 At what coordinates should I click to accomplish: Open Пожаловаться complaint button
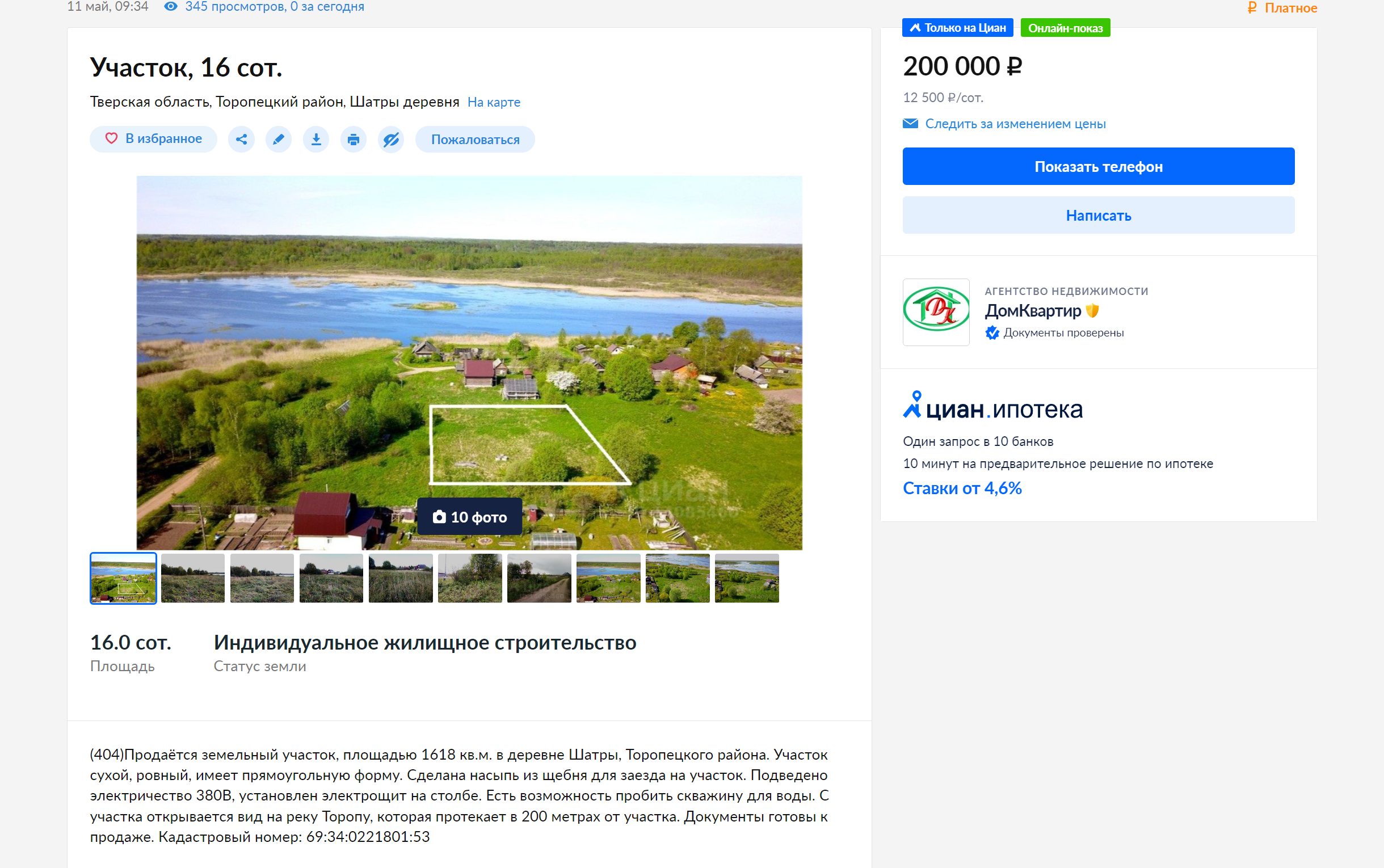[475, 140]
